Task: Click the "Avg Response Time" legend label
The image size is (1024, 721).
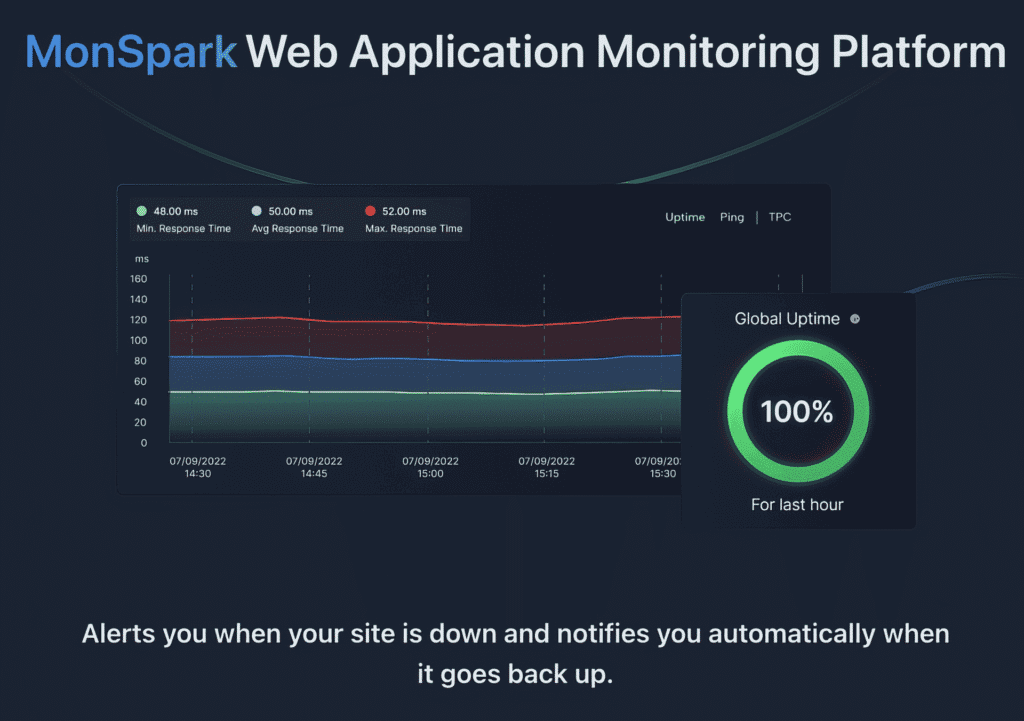Action: click(298, 229)
